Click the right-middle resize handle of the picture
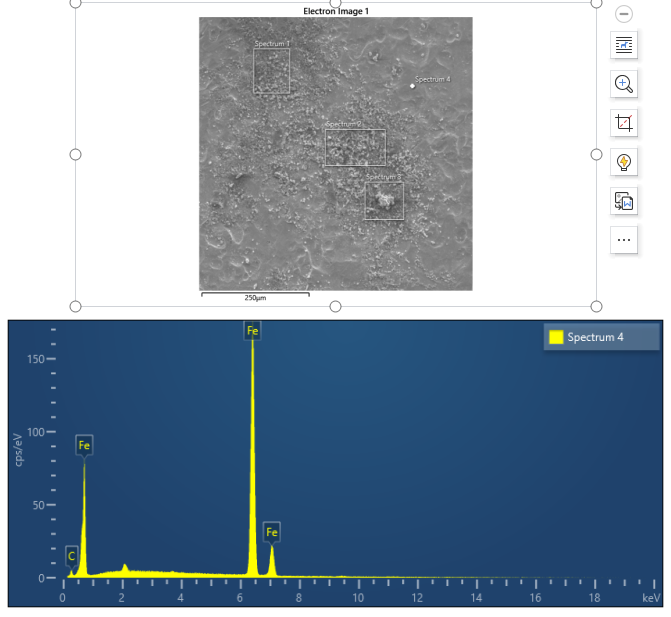Screen dimensions: 671x617 click(596, 154)
